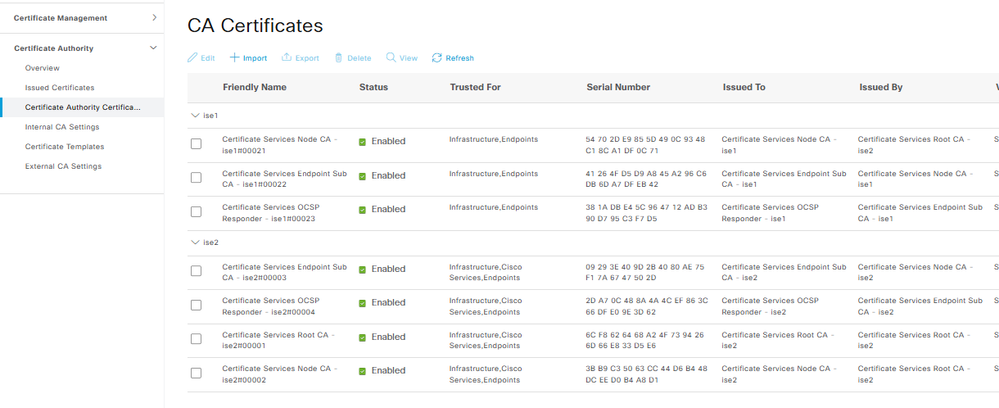Viewport: 999px width, 408px height.
Task: Collapse the Certificate Authority section chevron
Action: (x=153, y=48)
